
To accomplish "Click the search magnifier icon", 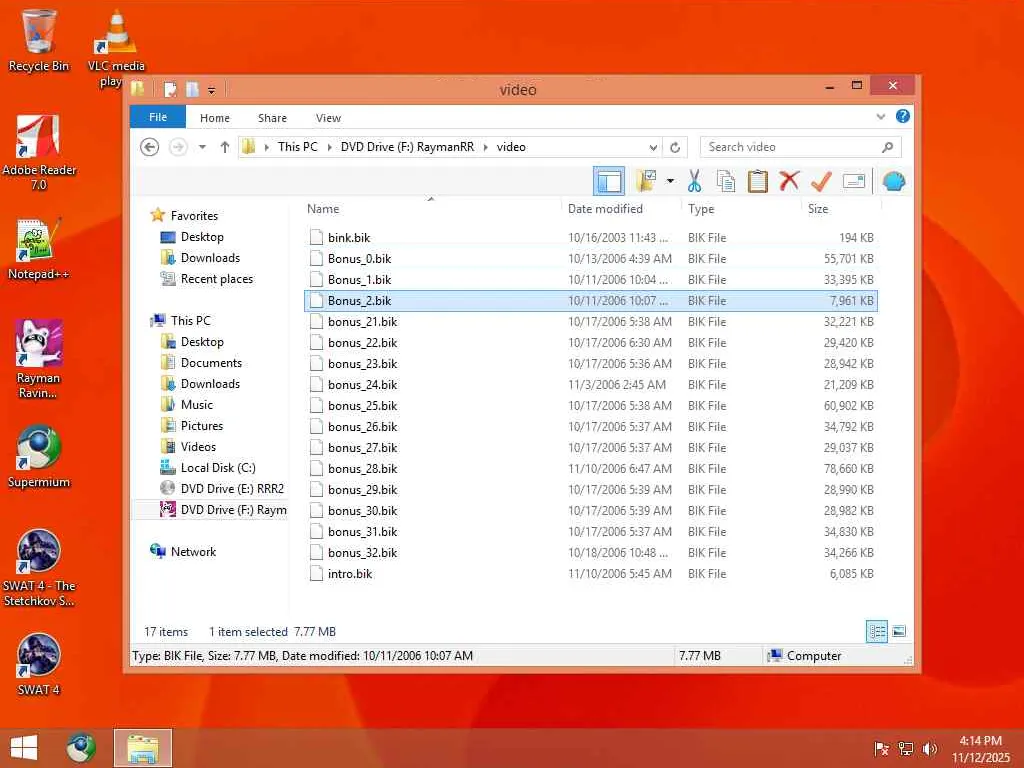I will tap(887, 147).
